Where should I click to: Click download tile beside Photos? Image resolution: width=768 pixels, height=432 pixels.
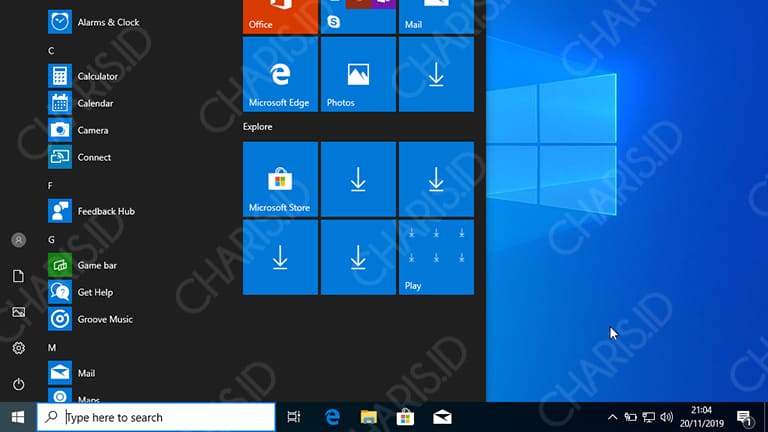point(436,74)
